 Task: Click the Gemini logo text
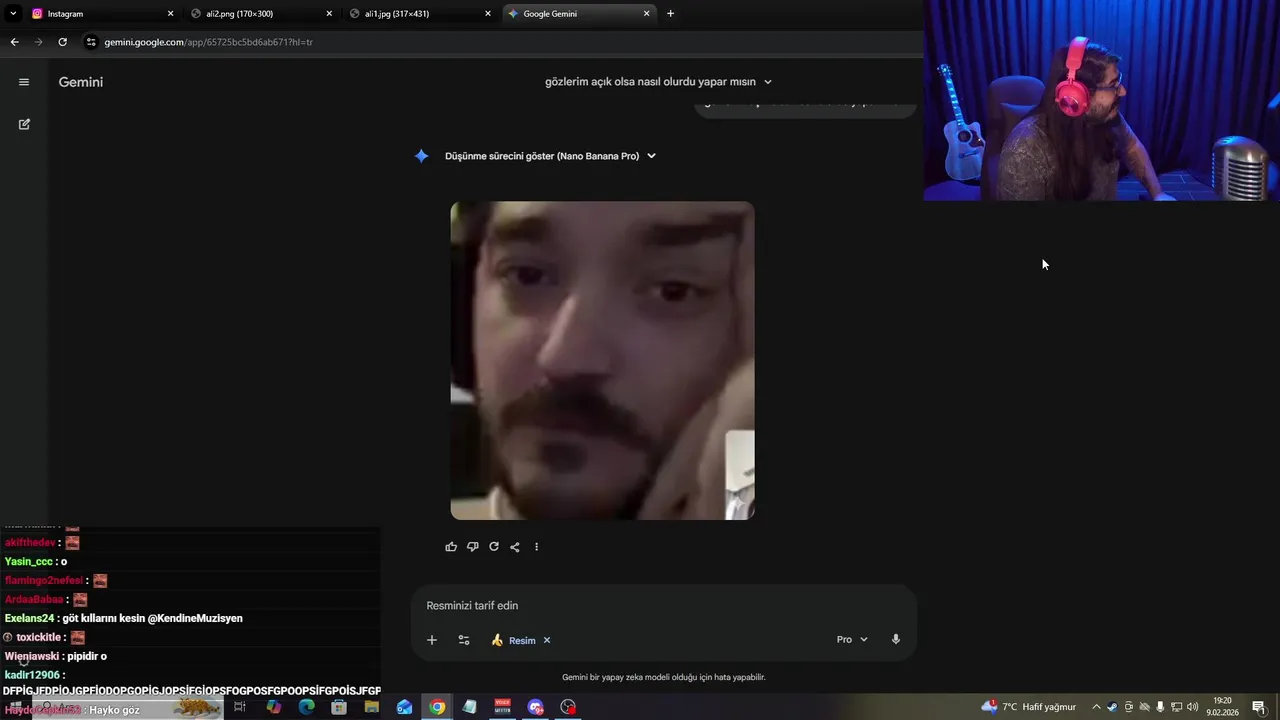pyautogui.click(x=81, y=82)
